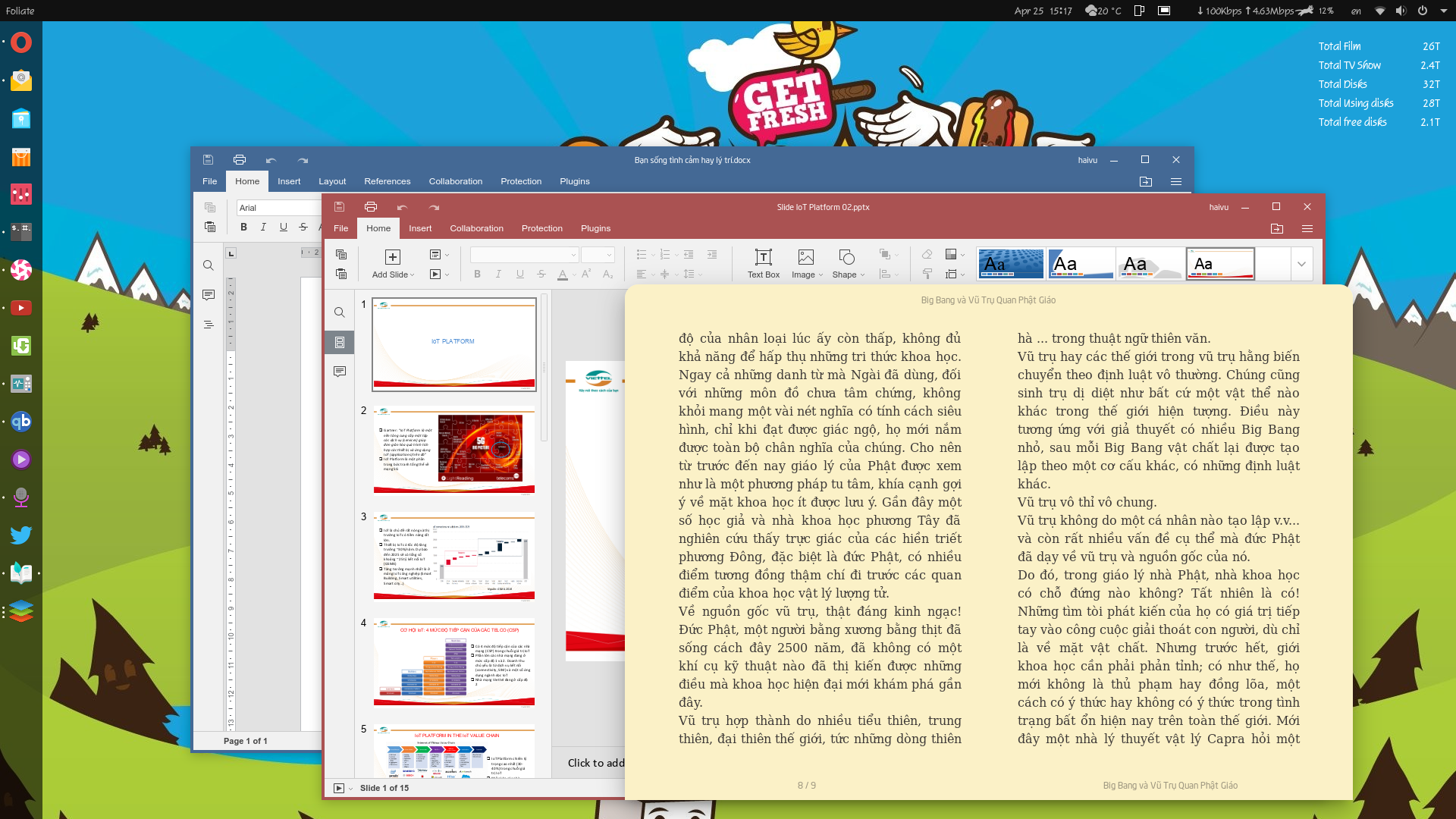Viewport: 1456px width, 819px height.
Task: Open presentation font name combo box
Action: click(x=525, y=255)
